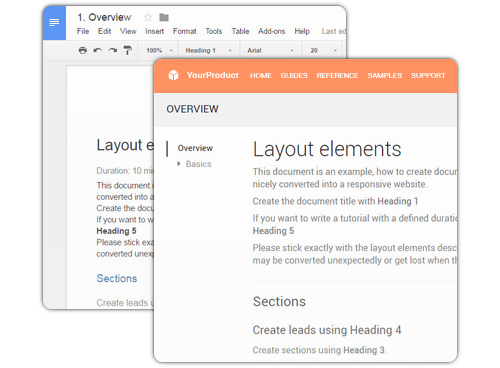Open the SUPPORT nav link
The width and height of the screenshot is (500, 368).
point(428,76)
